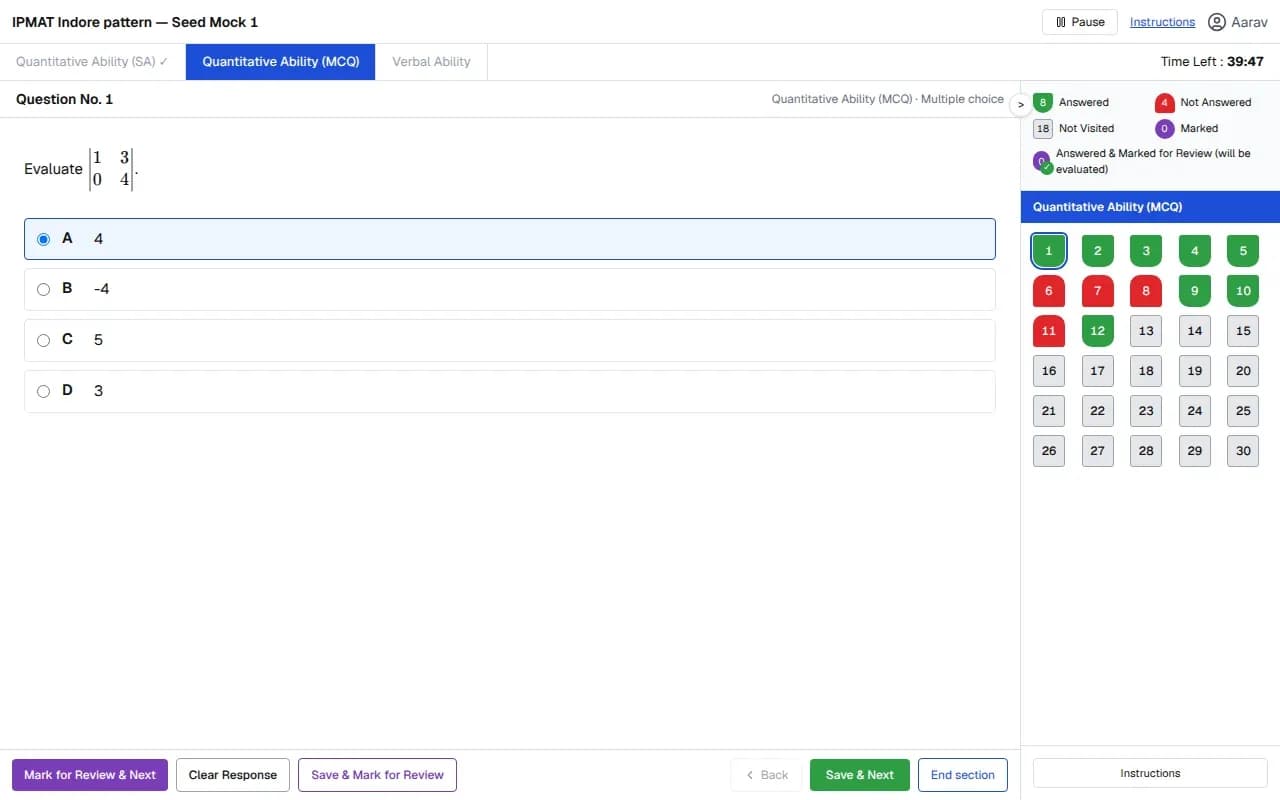Click the purple Marked count badge
This screenshot has height=800, width=1280.
point(1164,128)
